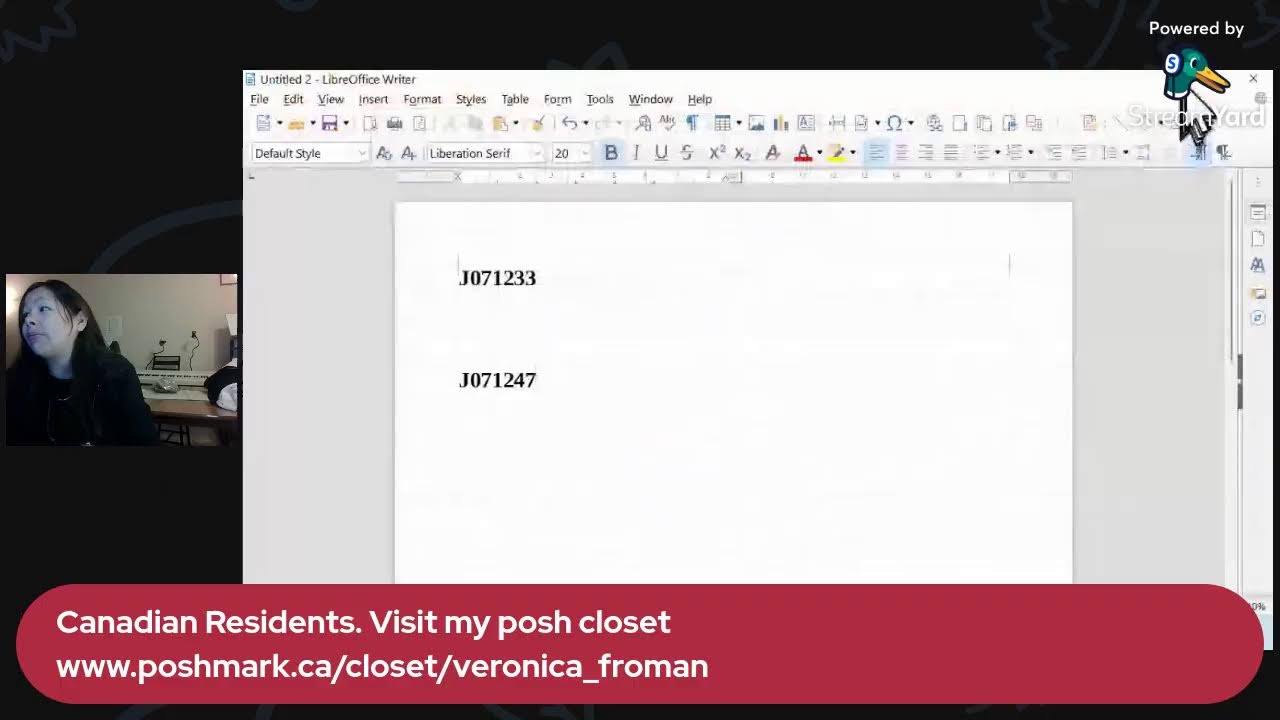Open the Tools menu
The image size is (1280, 720).
click(x=600, y=99)
